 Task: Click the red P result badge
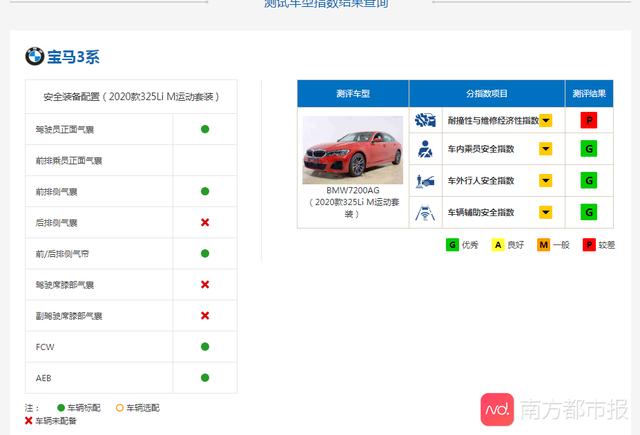point(590,121)
